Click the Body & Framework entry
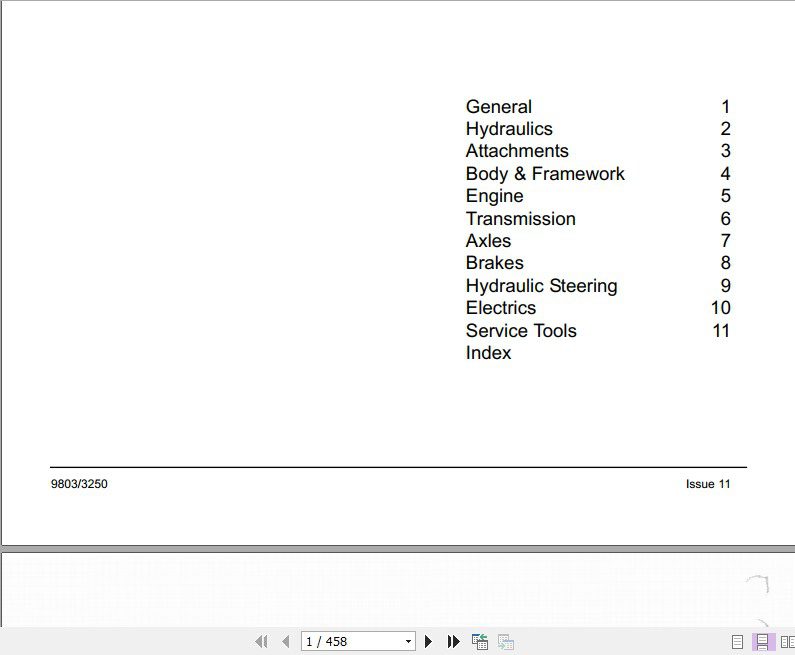 545,174
